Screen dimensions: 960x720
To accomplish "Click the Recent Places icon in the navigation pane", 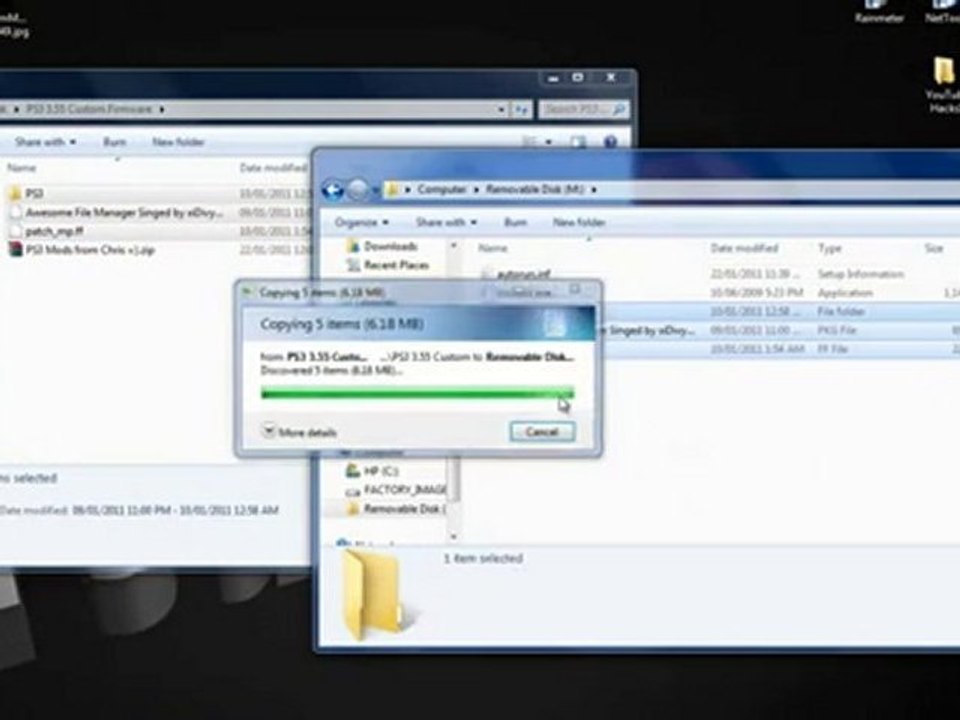I will click(353, 265).
